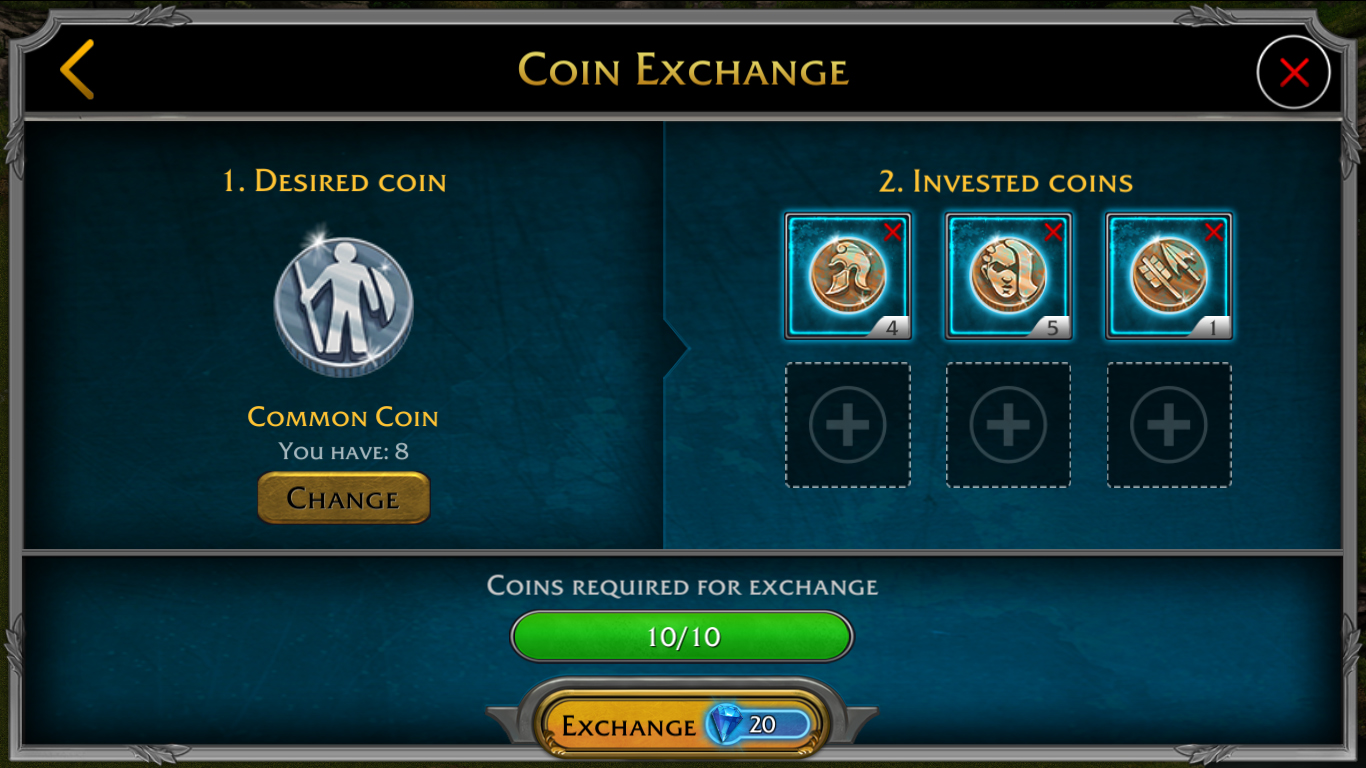Remove the helmet coin with its red X
This screenshot has height=768, width=1366.
pos(893,232)
